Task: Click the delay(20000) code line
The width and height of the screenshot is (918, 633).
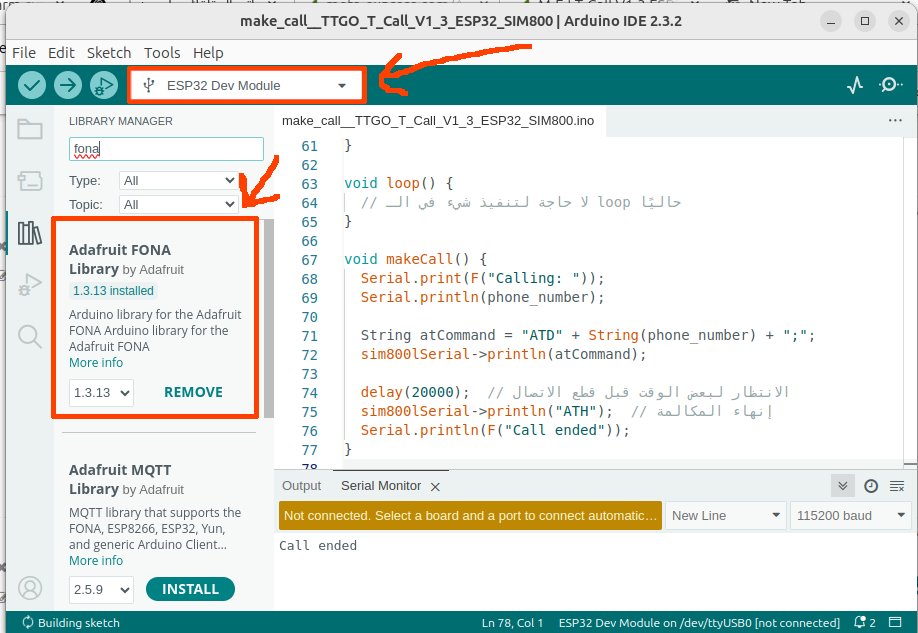Action: tap(575, 392)
